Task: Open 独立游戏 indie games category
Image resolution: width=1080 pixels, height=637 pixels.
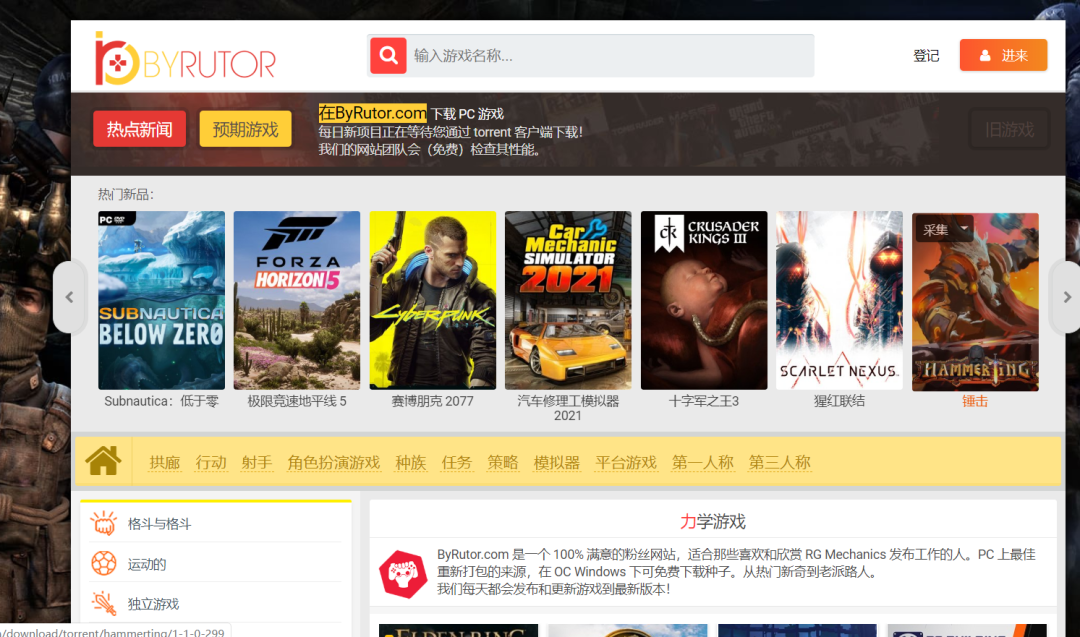Action: point(153,604)
